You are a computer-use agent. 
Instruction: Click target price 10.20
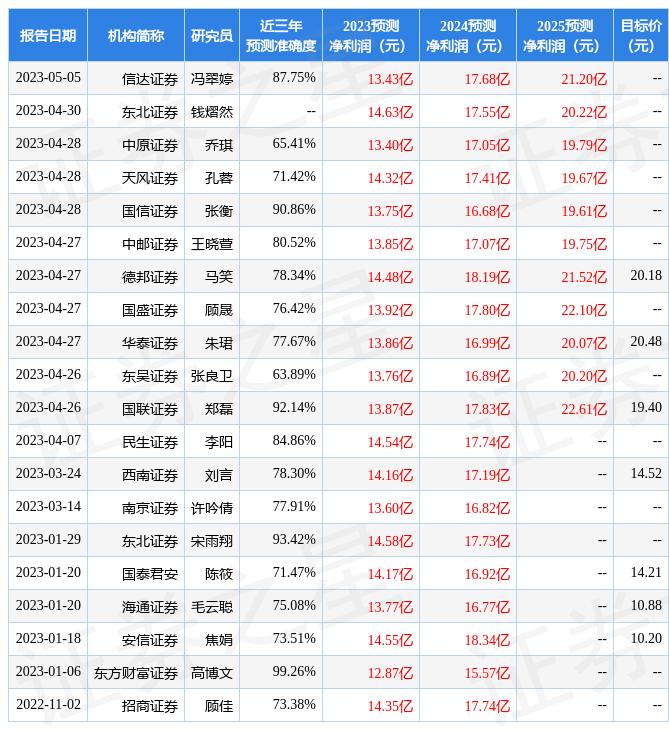(646, 639)
